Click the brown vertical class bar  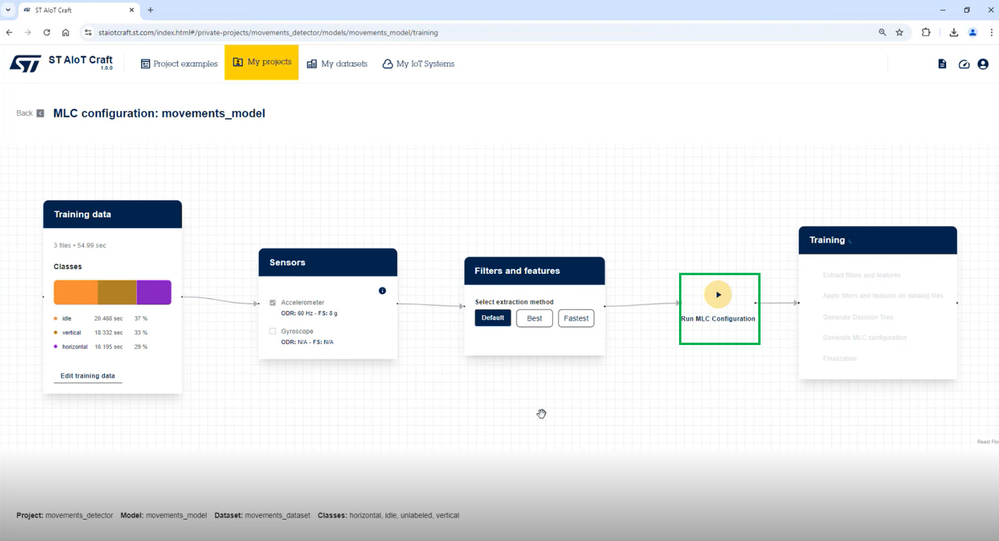tap(117, 292)
